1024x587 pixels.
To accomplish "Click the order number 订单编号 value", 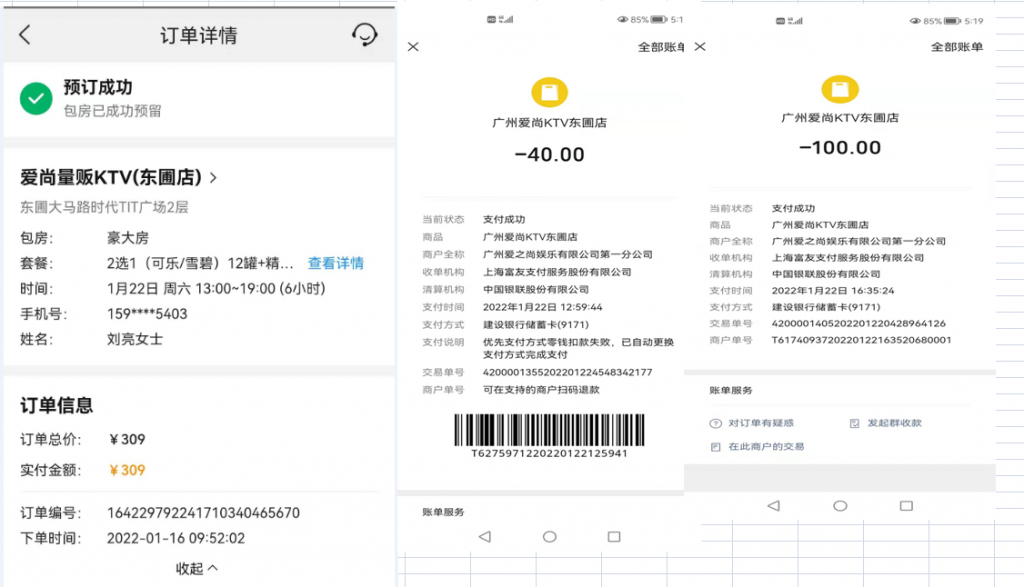I will point(203,513).
